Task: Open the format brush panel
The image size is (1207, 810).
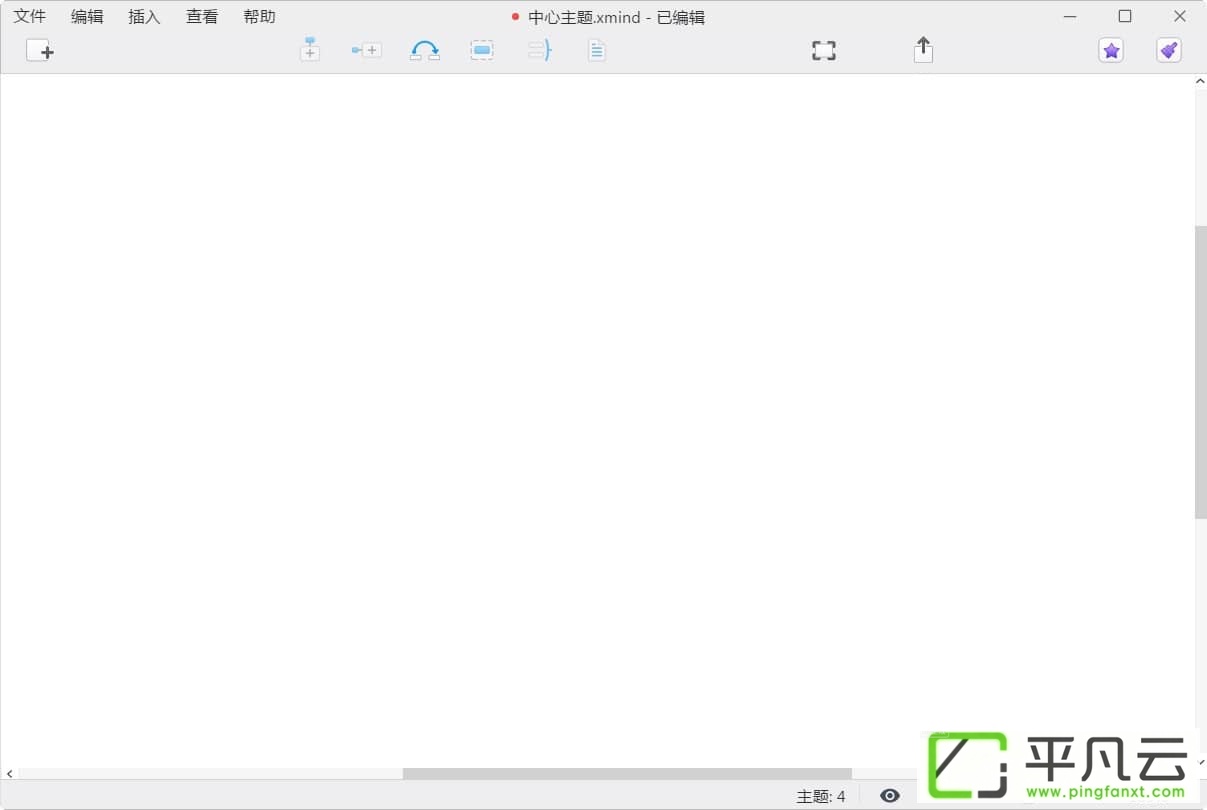Action: (x=1169, y=50)
